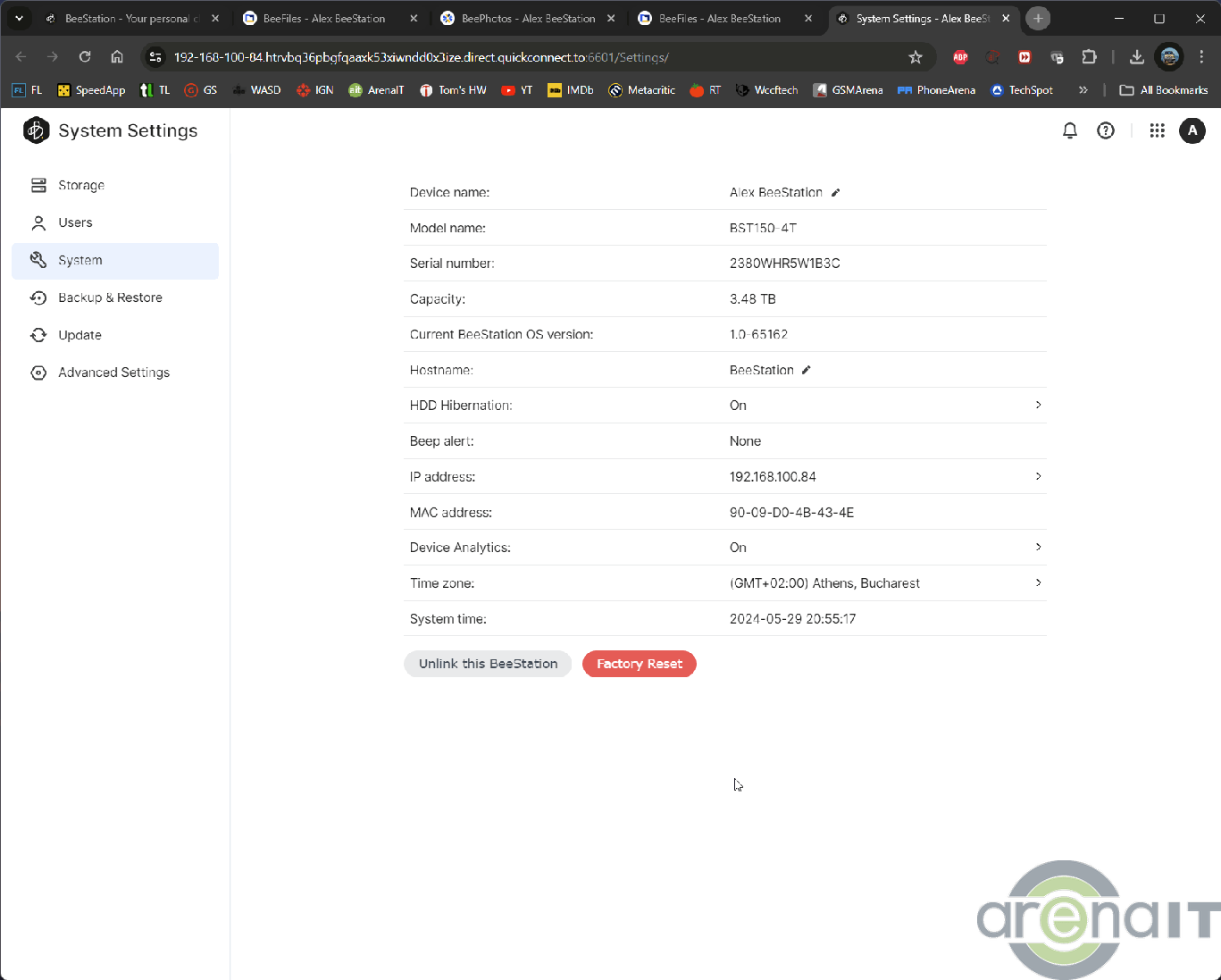Expand Device Analytics chevron
Viewport: 1221px width, 980px height.
(x=1038, y=547)
